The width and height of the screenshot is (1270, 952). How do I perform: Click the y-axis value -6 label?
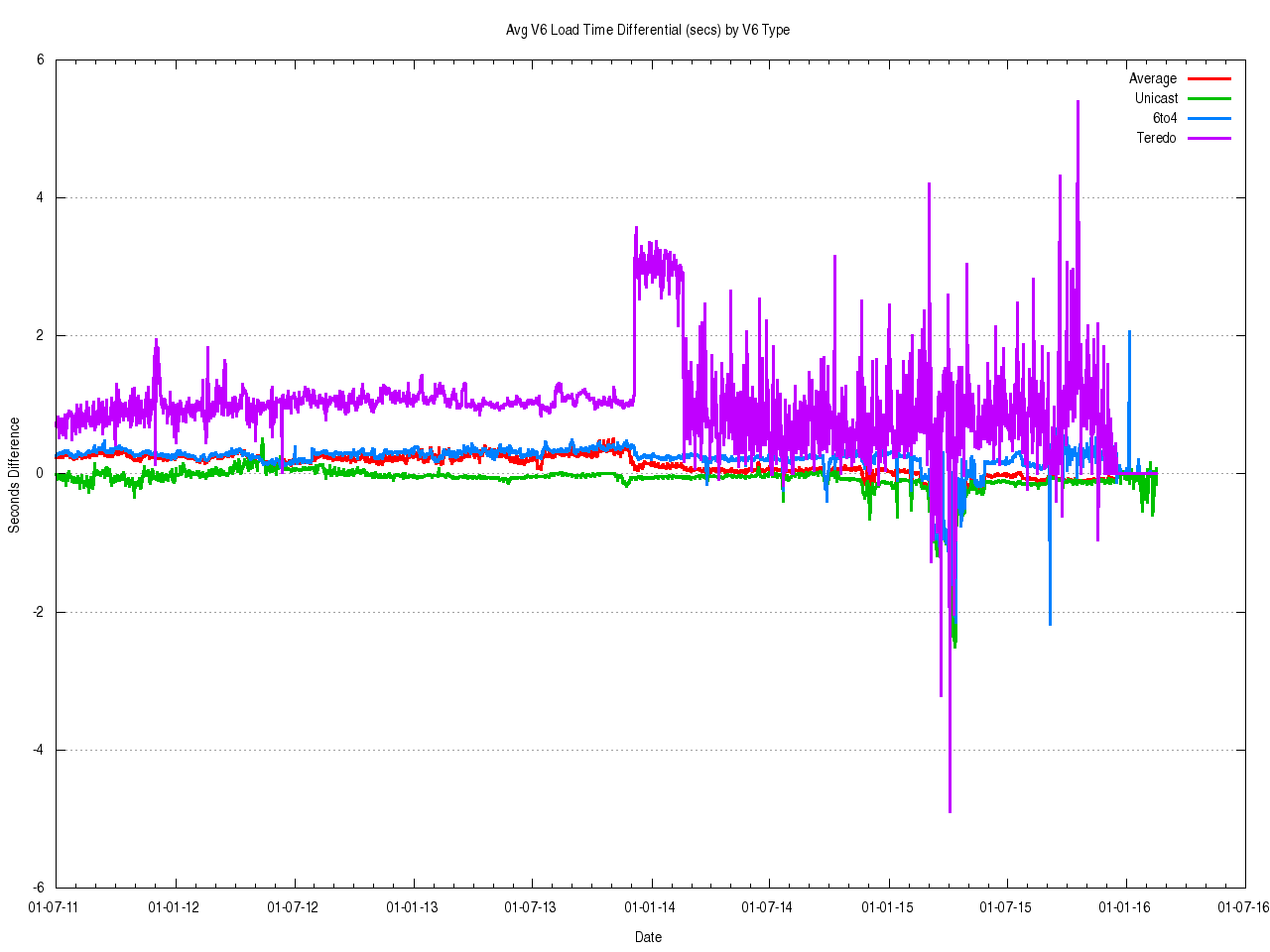tap(38, 888)
